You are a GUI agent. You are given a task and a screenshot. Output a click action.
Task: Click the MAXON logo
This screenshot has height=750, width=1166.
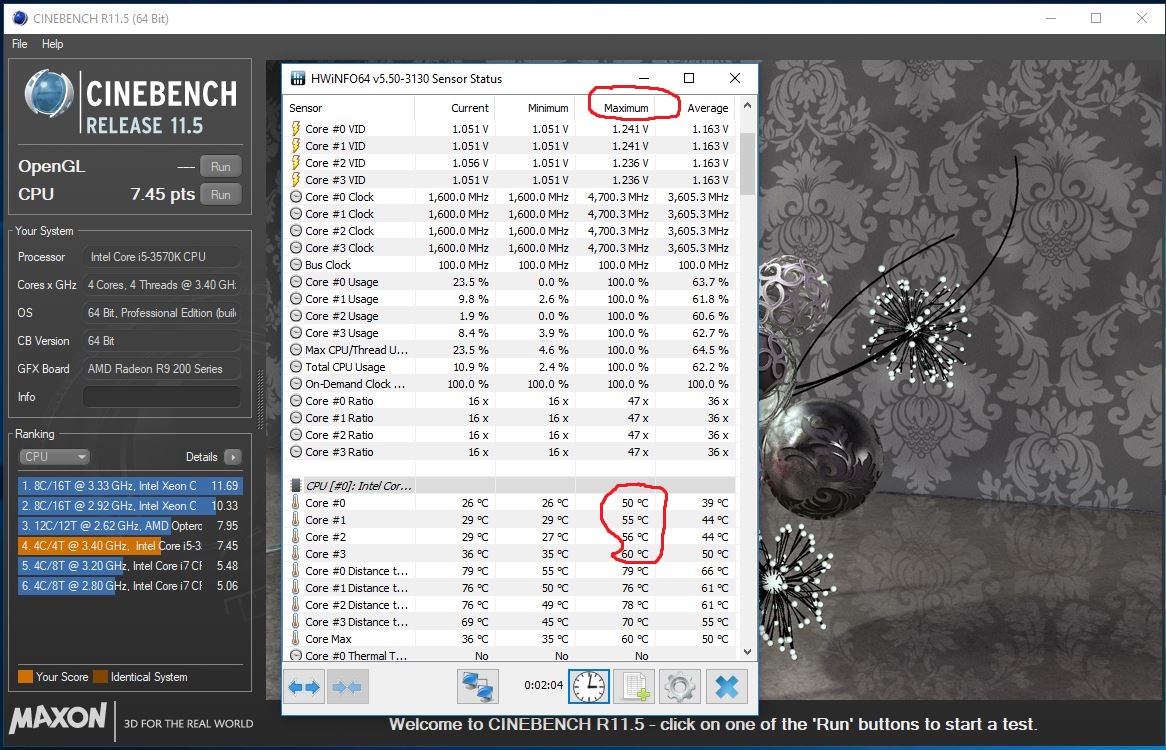[58, 718]
